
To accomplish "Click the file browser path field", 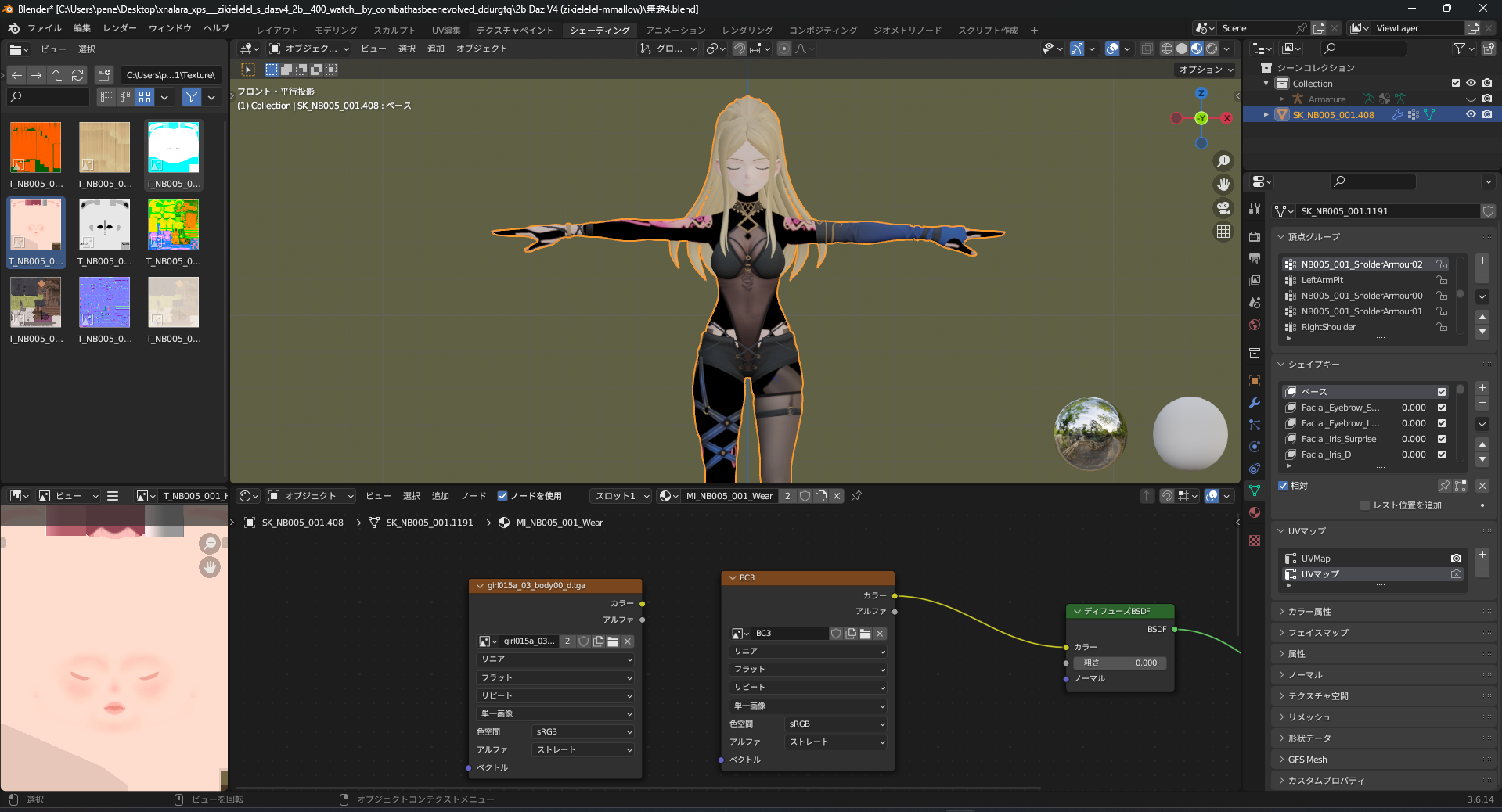I will pos(171,75).
